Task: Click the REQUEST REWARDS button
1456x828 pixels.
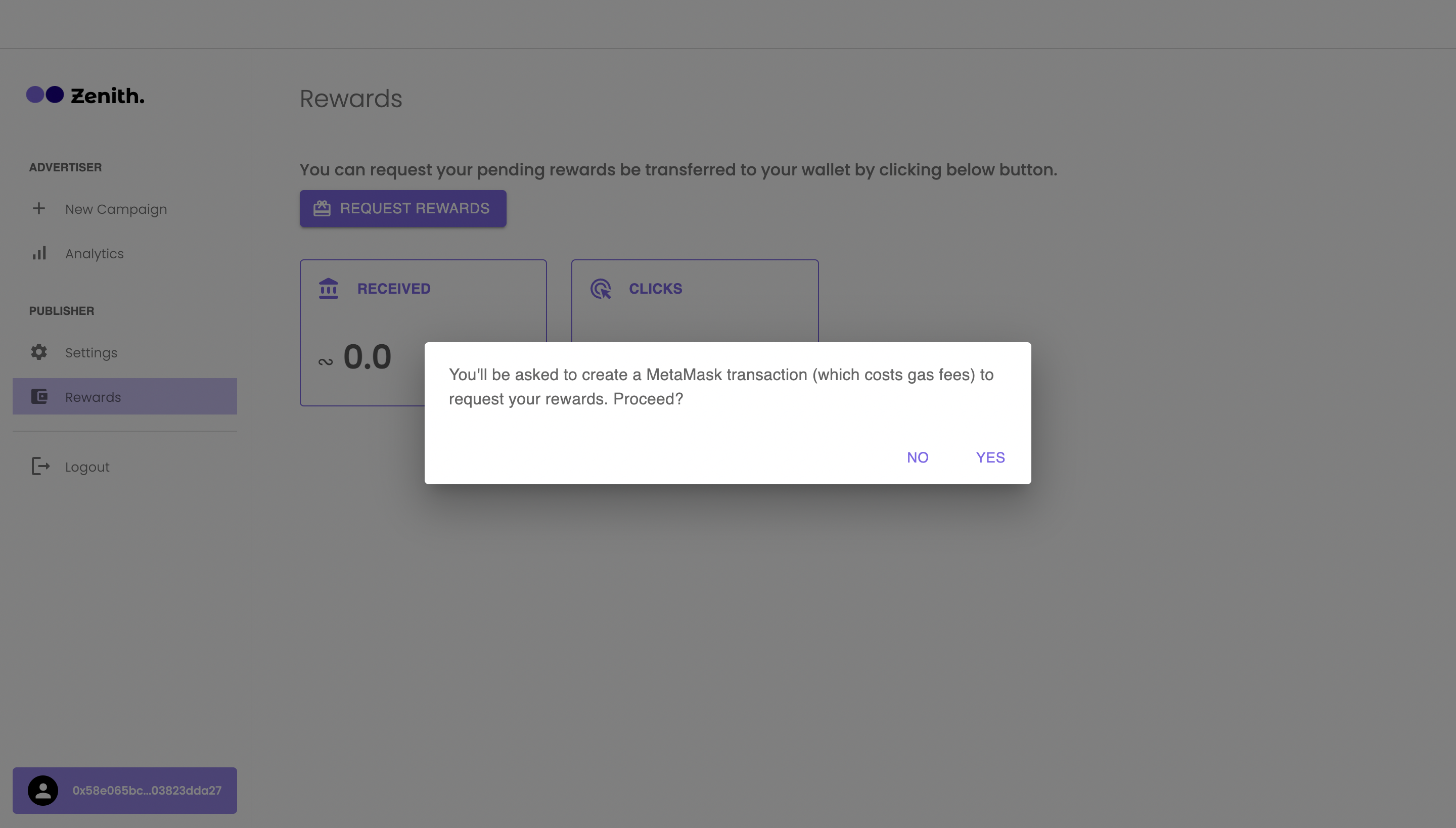Action: point(414,208)
